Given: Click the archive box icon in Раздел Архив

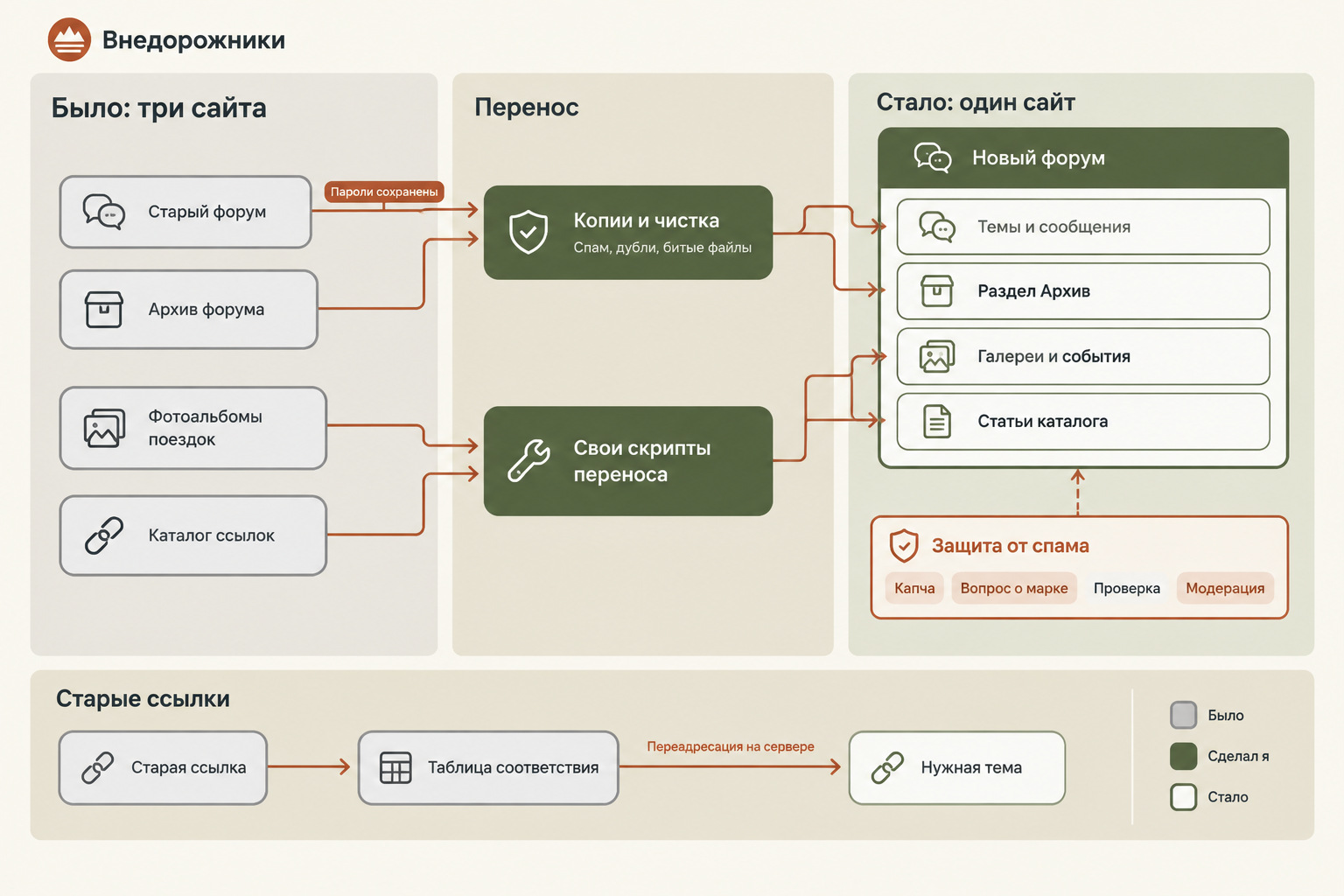Looking at the screenshot, I should (937, 290).
